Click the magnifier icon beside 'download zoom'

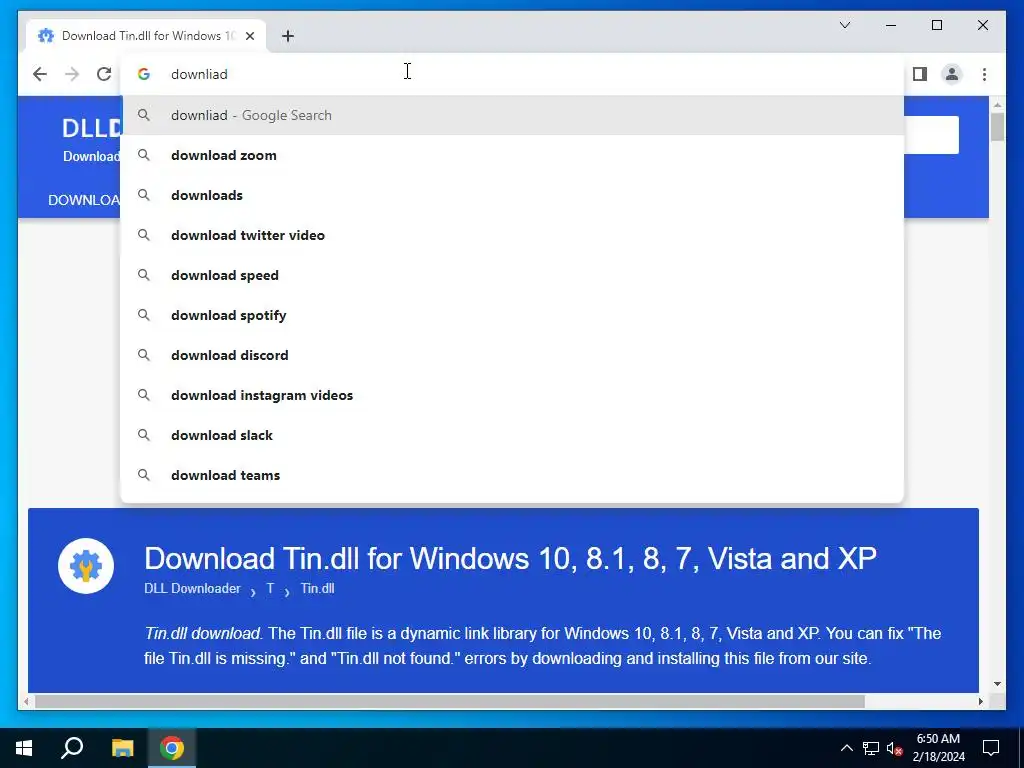[144, 155]
